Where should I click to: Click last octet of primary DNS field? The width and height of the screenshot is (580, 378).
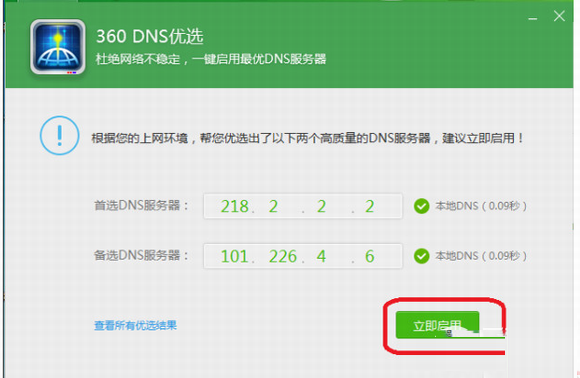[x=370, y=206]
